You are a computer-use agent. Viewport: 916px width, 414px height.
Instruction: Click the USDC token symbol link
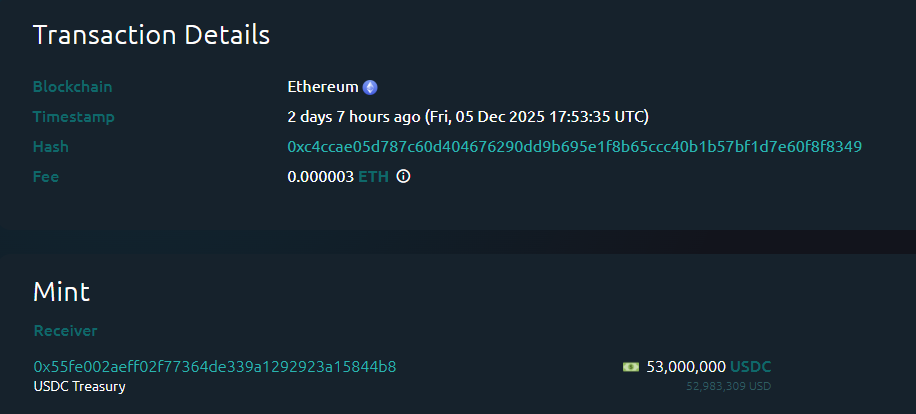tap(750, 367)
